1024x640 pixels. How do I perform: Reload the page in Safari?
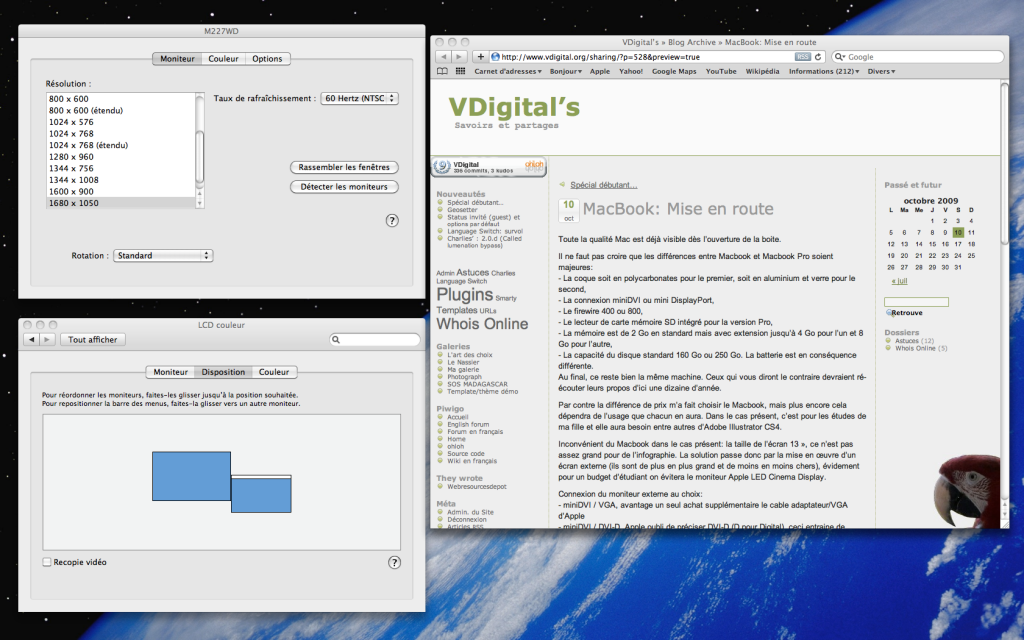tap(818, 57)
